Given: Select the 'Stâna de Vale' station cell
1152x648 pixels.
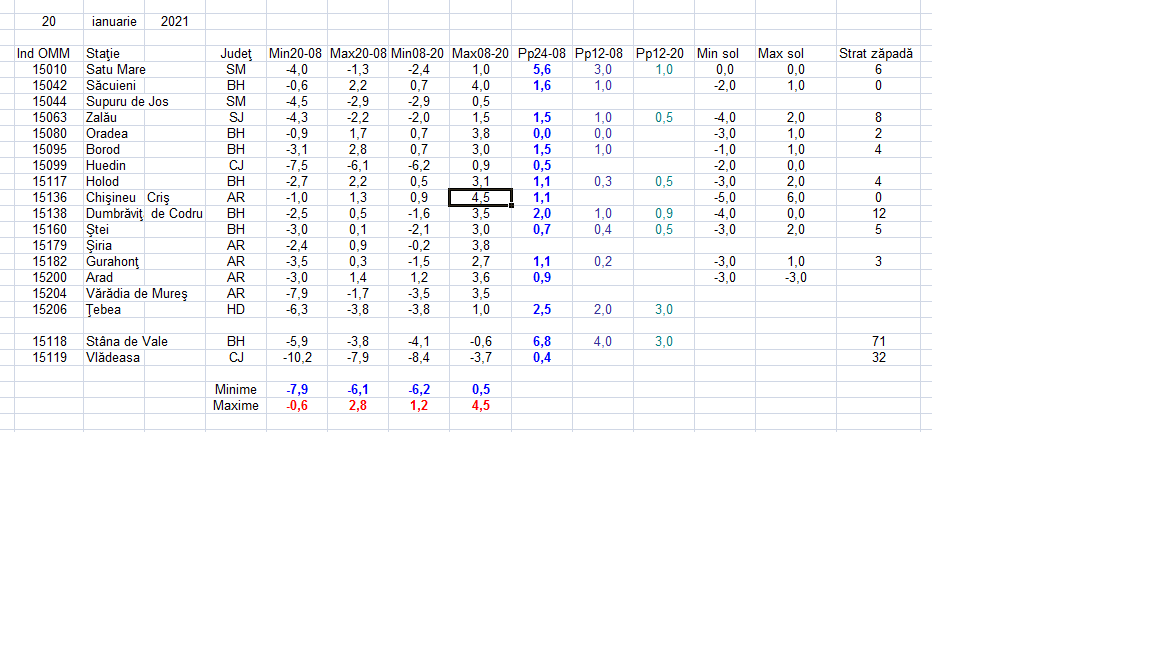Looking at the screenshot, I should point(126,342).
